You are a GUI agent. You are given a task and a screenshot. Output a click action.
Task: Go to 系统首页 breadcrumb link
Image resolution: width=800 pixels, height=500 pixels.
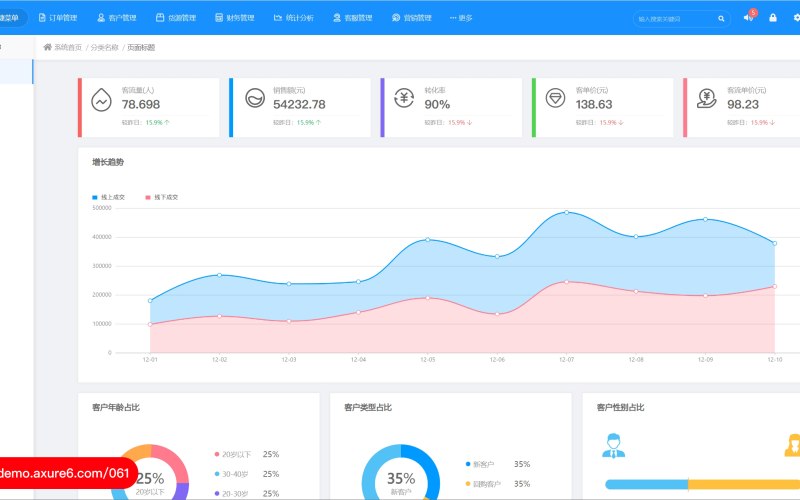pyautogui.click(x=68, y=47)
